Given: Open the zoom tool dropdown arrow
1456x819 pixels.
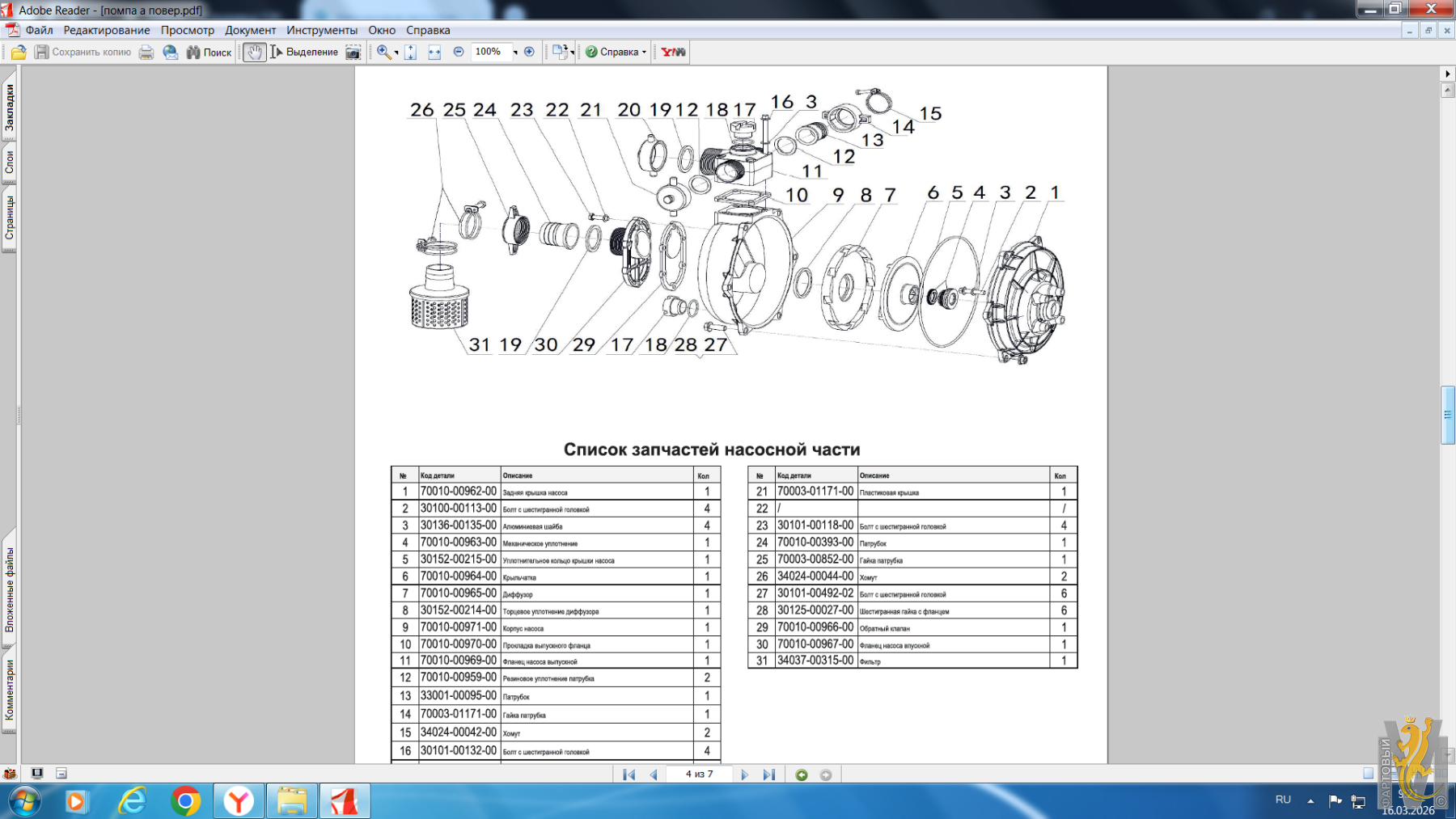Looking at the screenshot, I should (x=396, y=53).
